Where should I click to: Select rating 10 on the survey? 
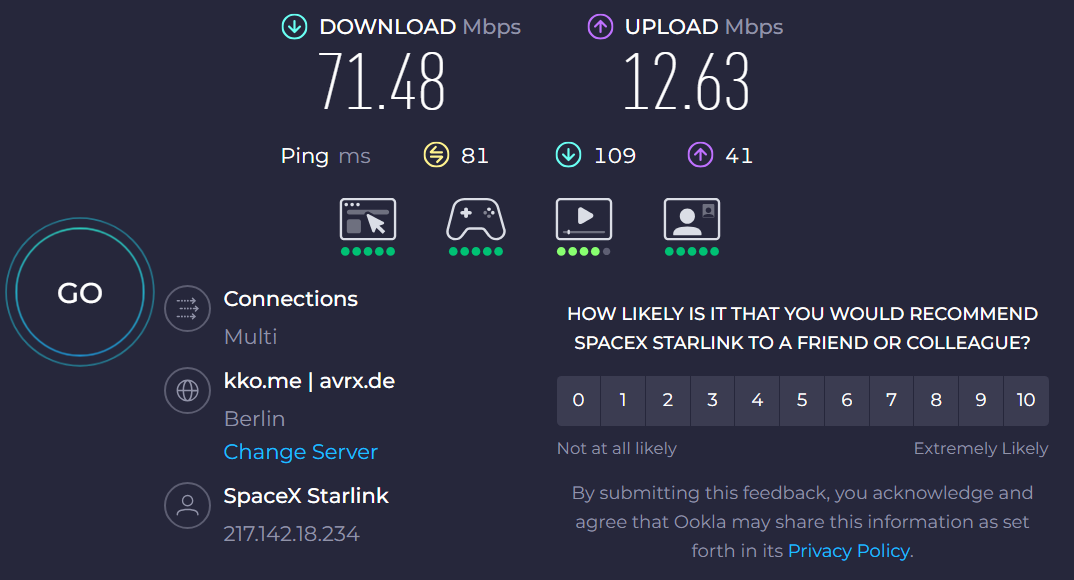pos(1026,401)
